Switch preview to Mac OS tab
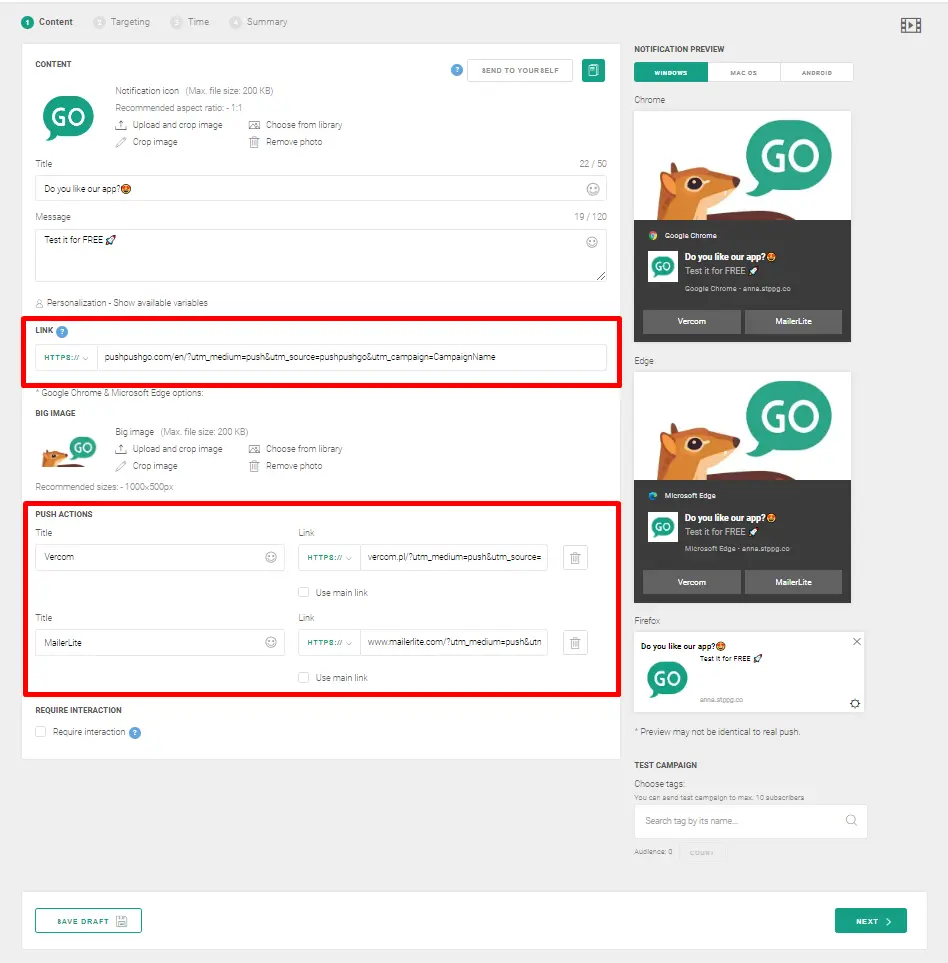Image resolution: width=948 pixels, height=963 pixels. 744,72
